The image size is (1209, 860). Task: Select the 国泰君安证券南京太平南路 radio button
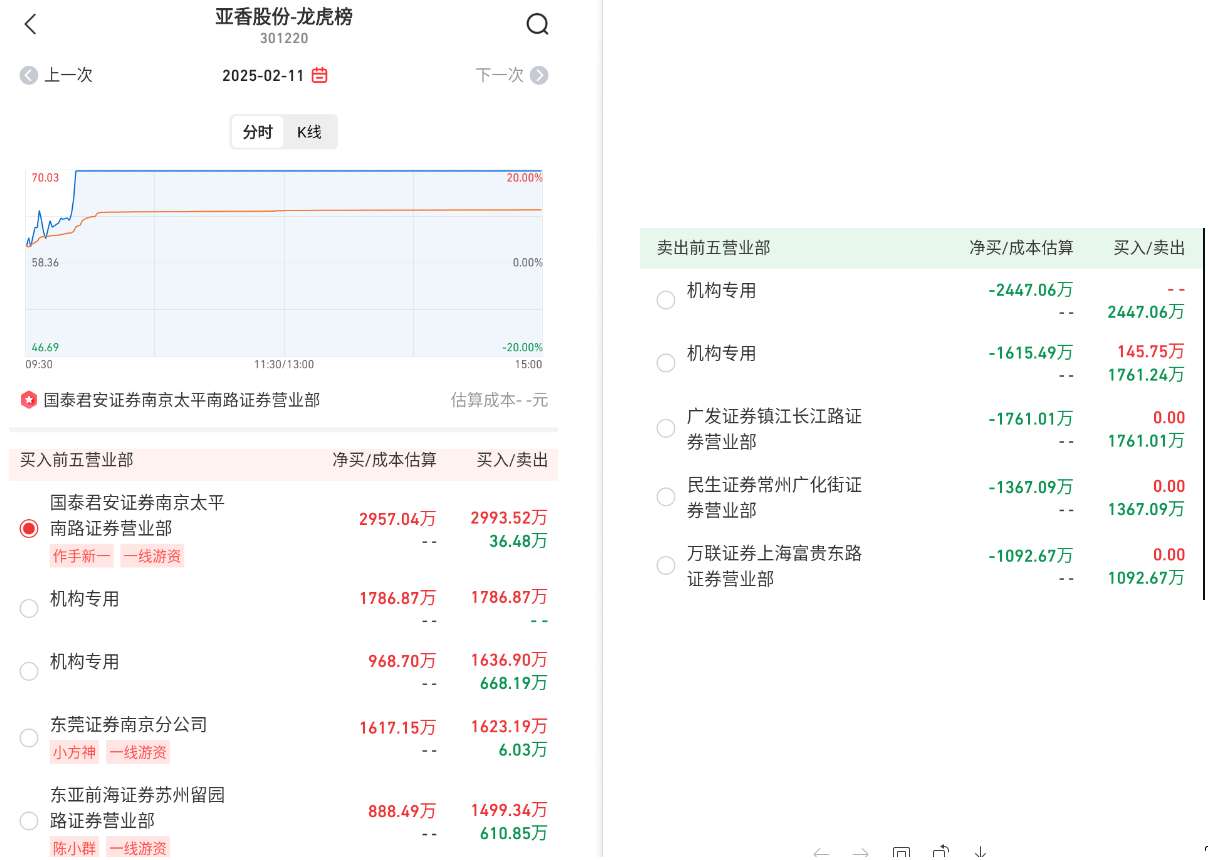coord(29,528)
